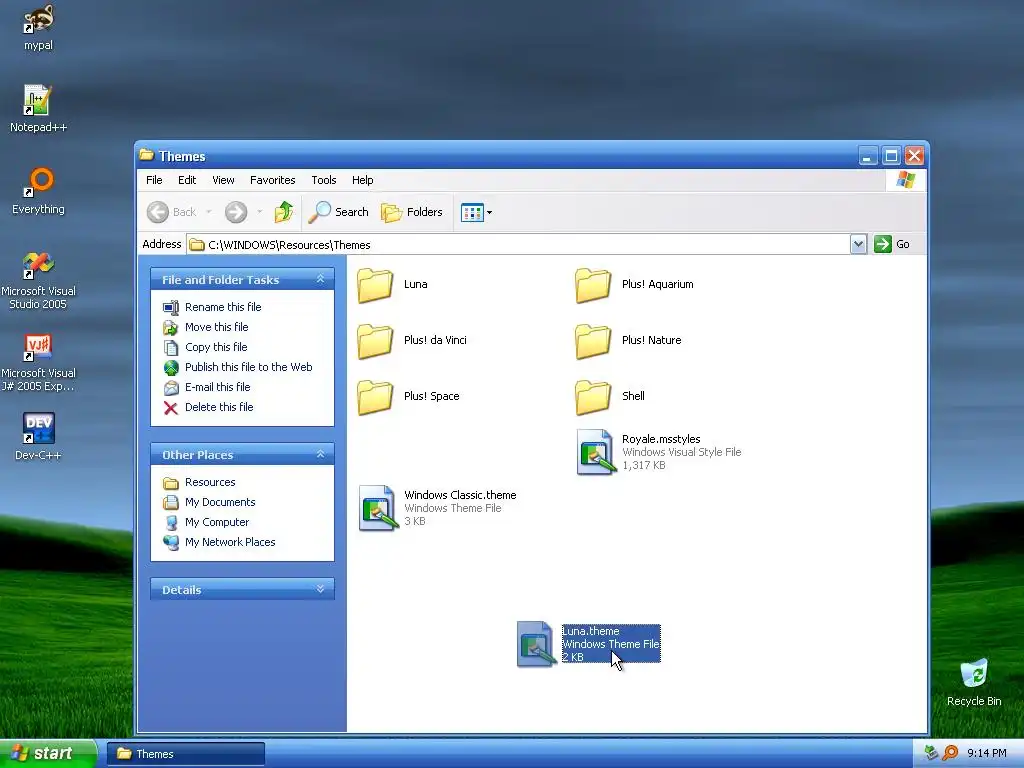Image resolution: width=1024 pixels, height=768 pixels.
Task: Go to My Documents
Action: point(220,502)
